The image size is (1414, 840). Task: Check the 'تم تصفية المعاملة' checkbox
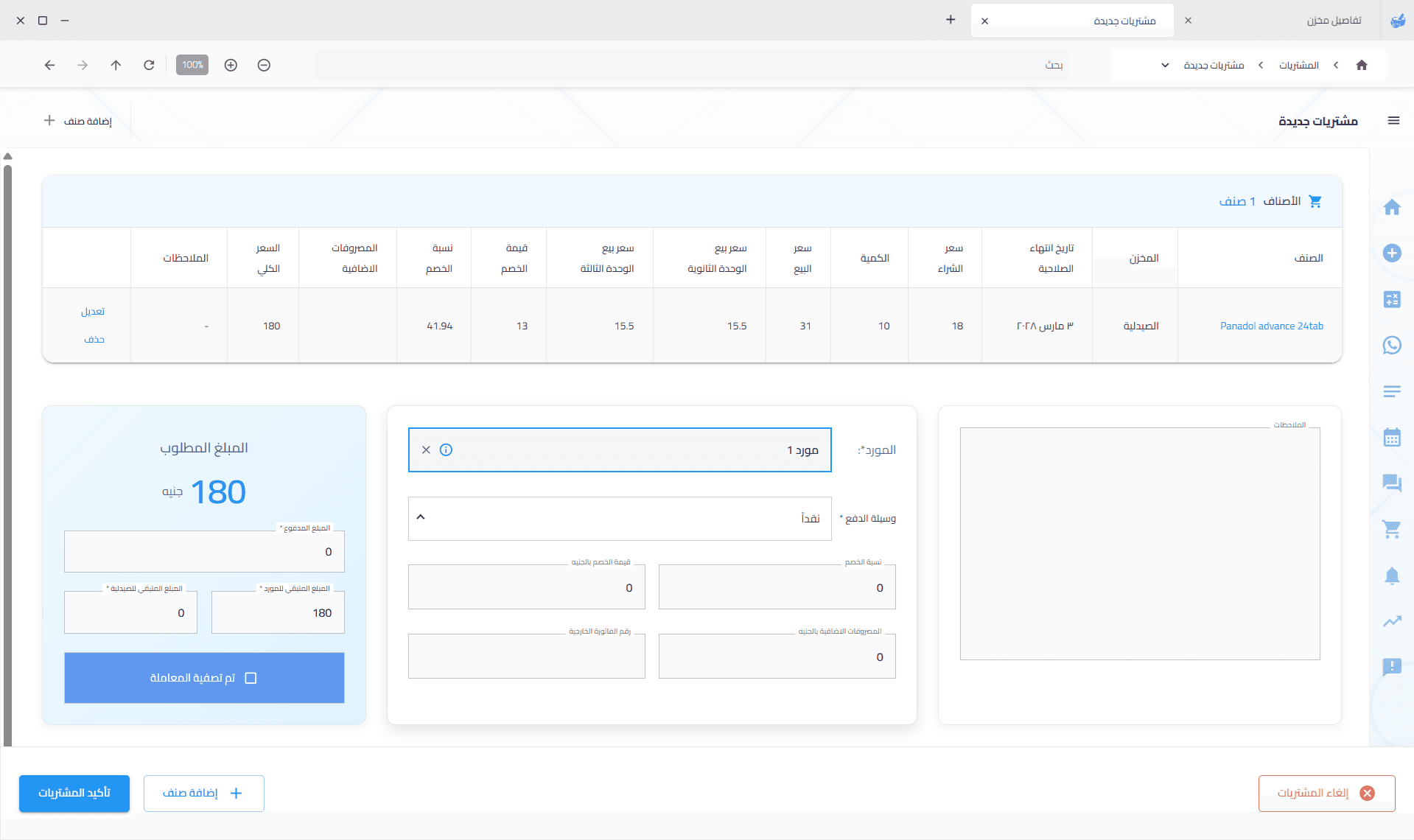pyautogui.click(x=251, y=678)
